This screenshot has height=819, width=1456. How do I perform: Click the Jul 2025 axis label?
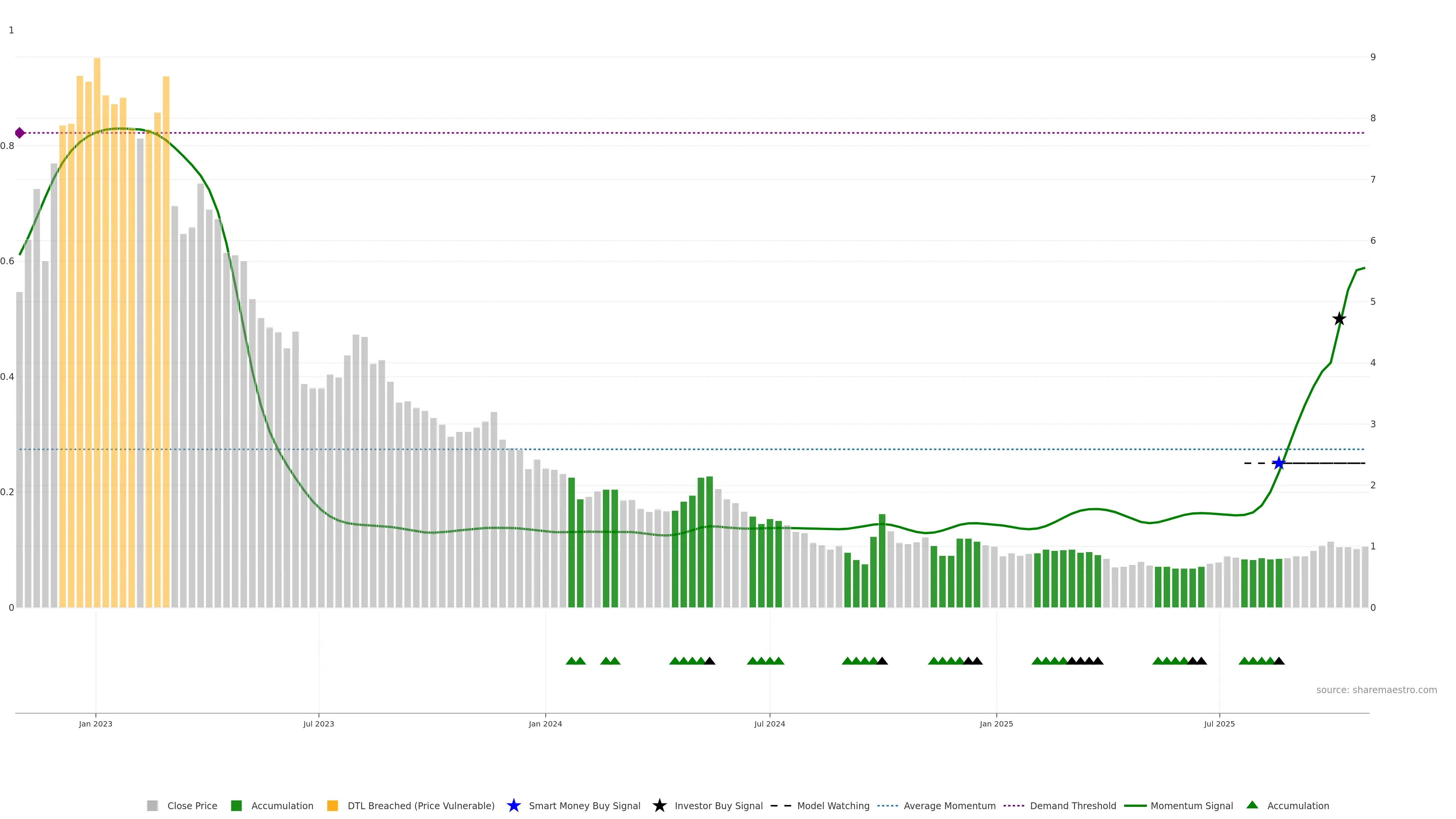pos(1219,723)
